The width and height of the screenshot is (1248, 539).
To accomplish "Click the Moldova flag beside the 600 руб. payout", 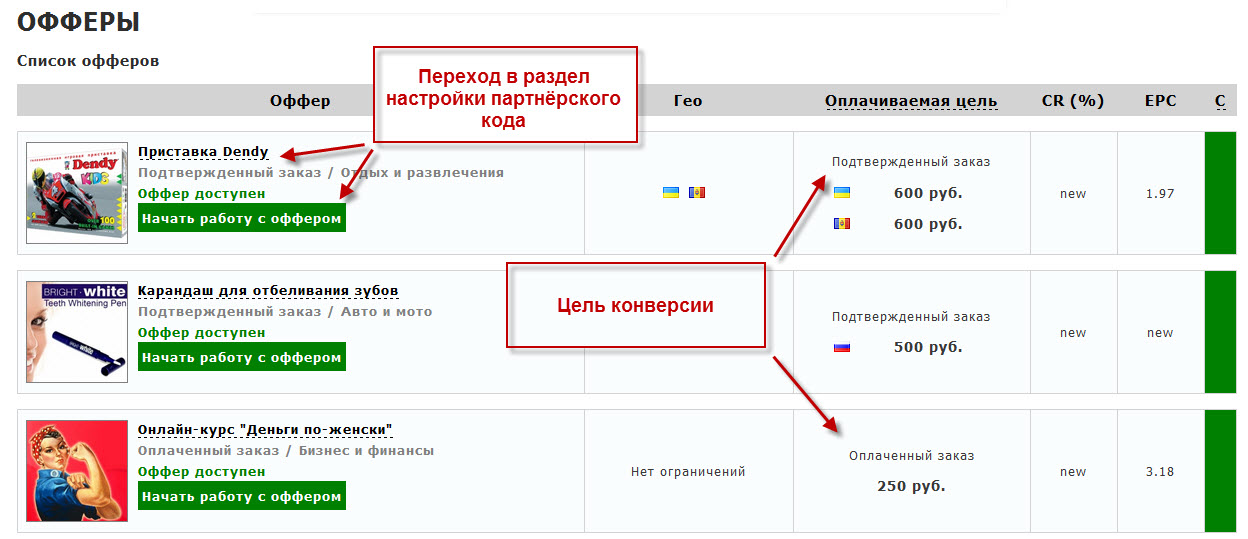I will pyautogui.click(x=842, y=224).
